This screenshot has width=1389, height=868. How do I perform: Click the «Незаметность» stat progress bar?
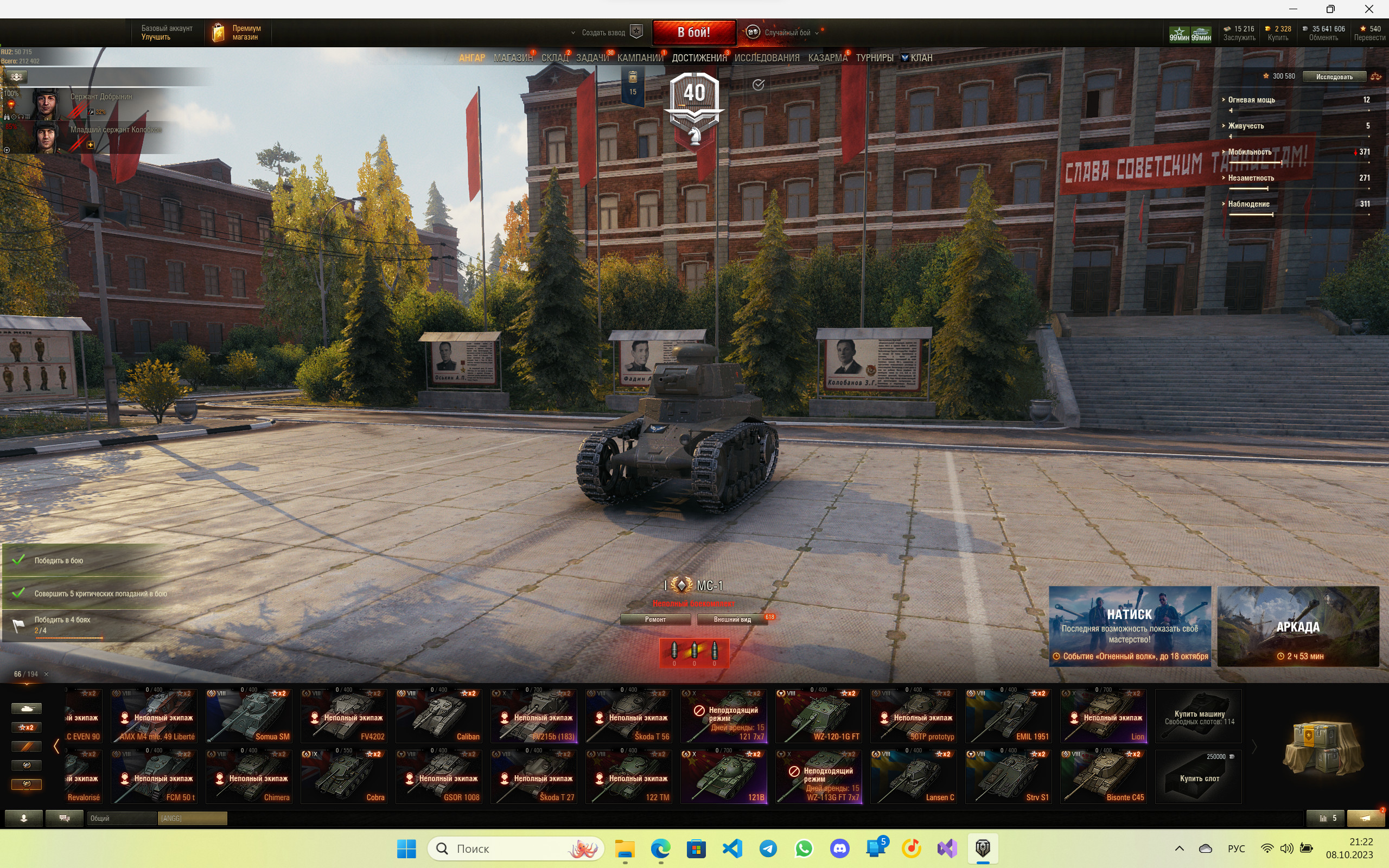(x=1299, y=188)
